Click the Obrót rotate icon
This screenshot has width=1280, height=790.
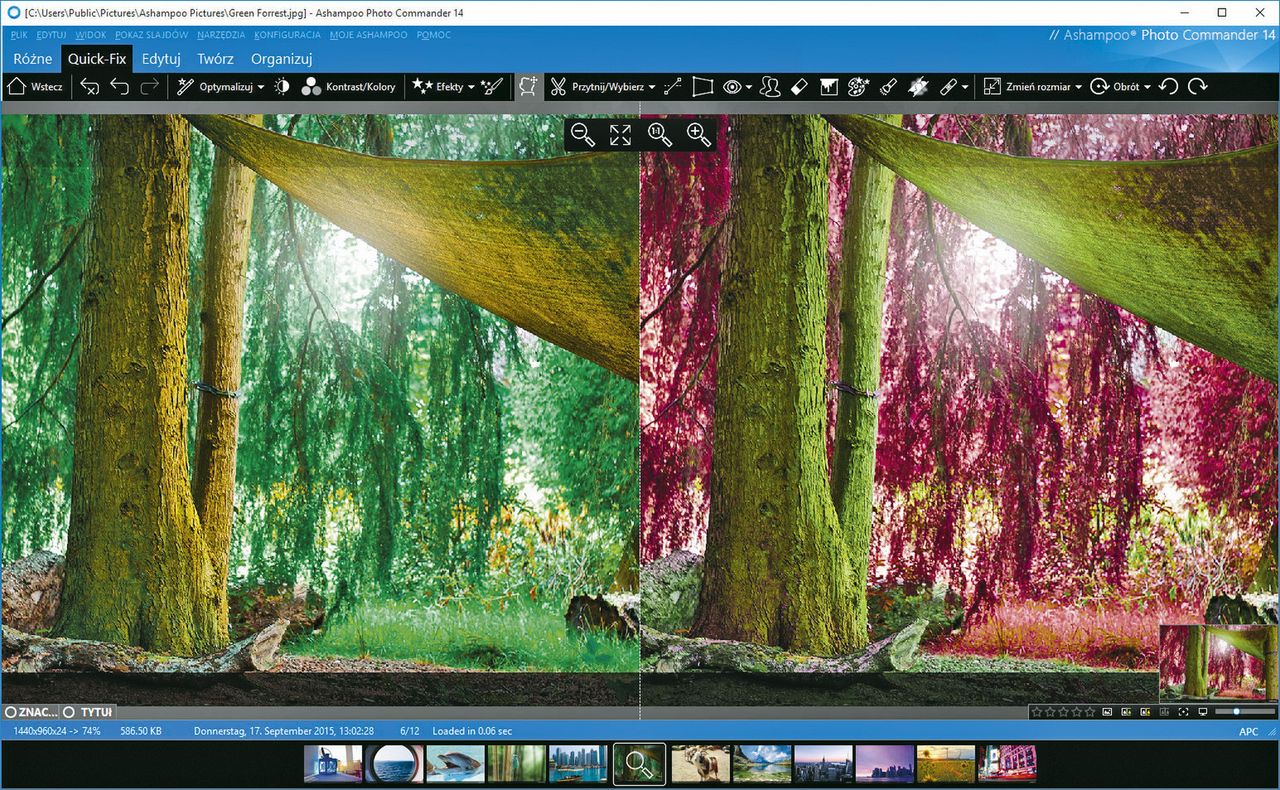click(x=1099, y=87)
